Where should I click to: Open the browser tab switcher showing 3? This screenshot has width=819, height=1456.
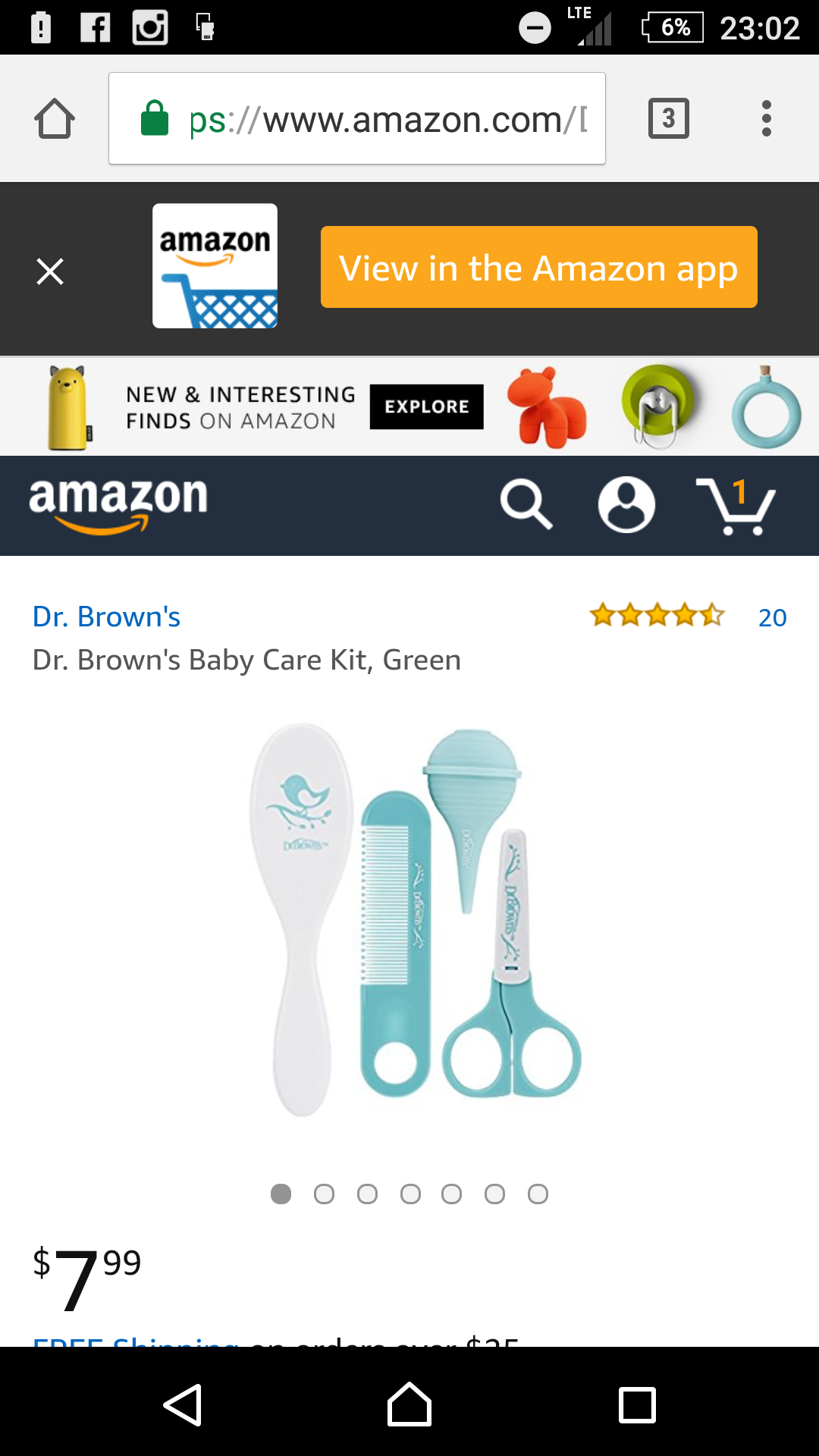(x=669, y=118)
